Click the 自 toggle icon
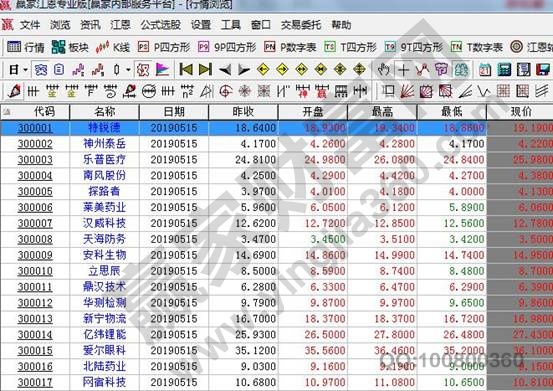The image size is (553, 391). click(x=59, y=70)
